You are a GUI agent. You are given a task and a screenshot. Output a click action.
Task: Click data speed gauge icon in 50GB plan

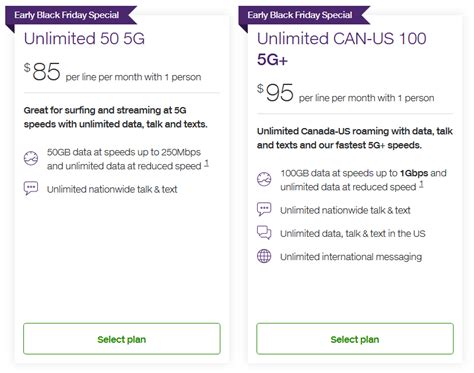(x=31, y=158)
